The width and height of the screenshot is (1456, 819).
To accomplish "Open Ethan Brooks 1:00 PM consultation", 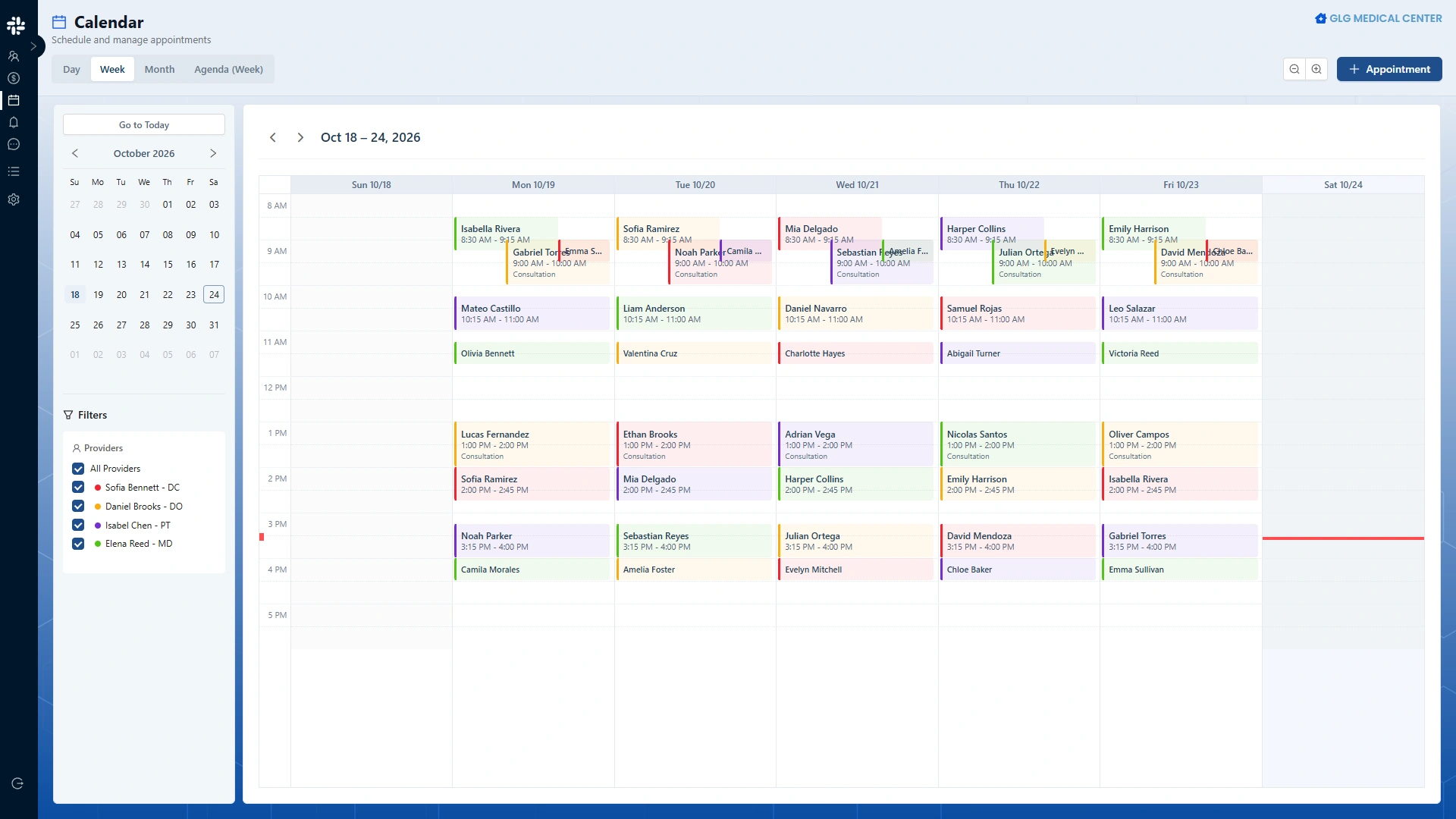I will [694, 444].
